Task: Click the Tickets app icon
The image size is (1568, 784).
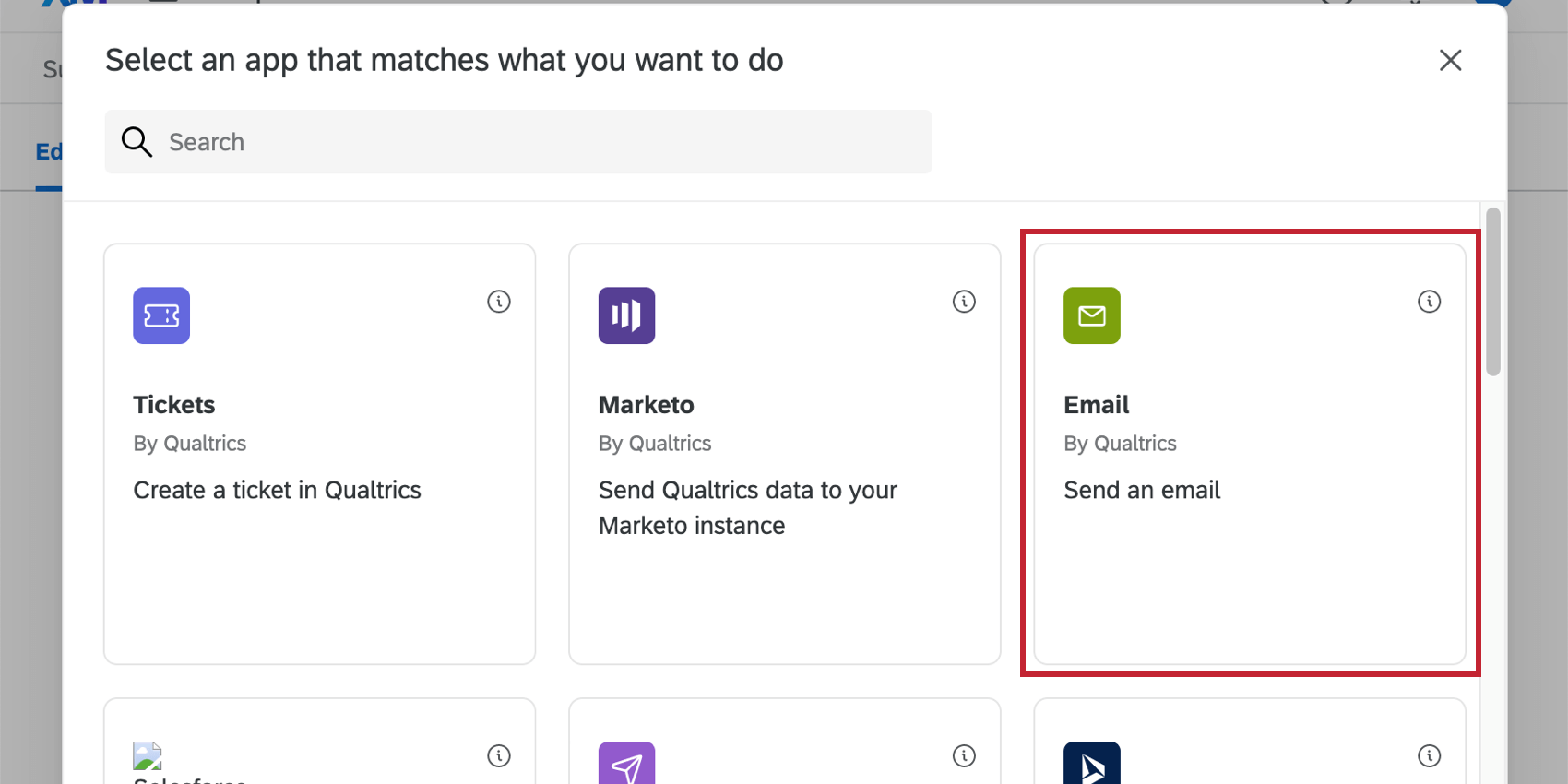Action: 161,315
